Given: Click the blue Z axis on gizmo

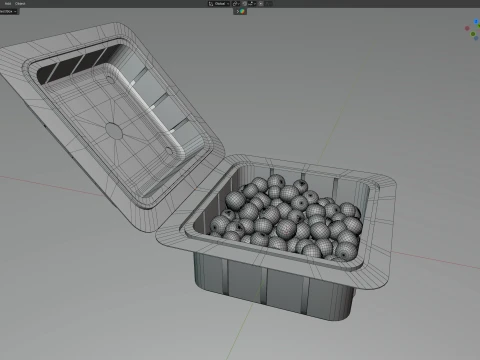Looking at the screenshot, I should 476,21.
